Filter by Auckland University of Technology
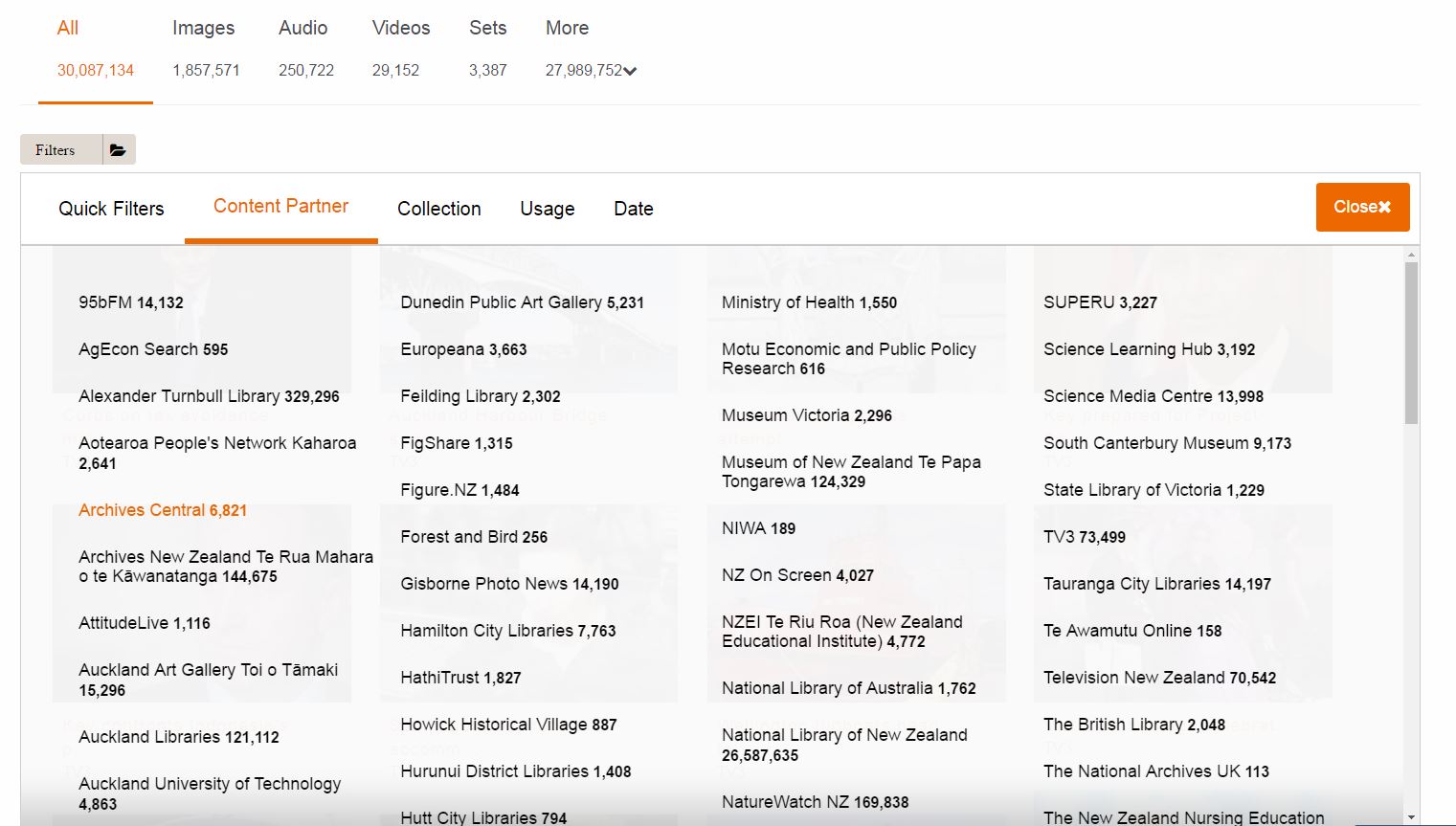The image size is (1456, 826). 210,793
